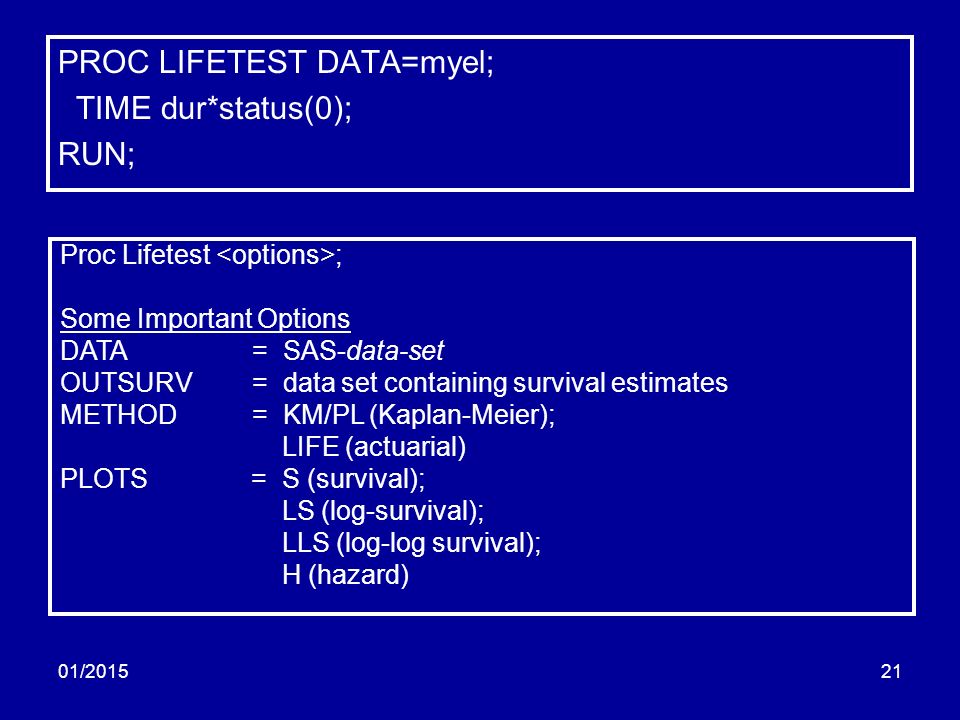Click the LS (log-survival) plot option
Viewport: 960px width, 720px height.
coord(383,511)
